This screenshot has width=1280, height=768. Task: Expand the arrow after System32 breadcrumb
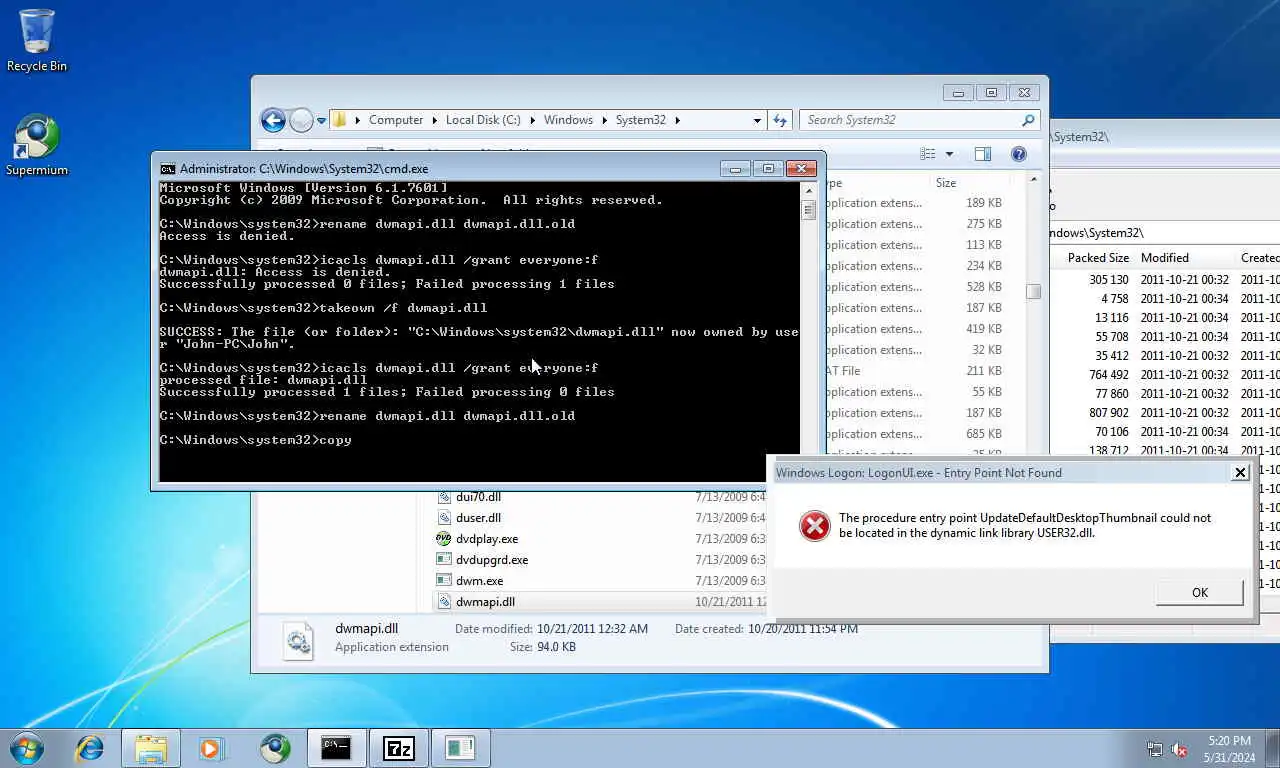tap(677, 120)
